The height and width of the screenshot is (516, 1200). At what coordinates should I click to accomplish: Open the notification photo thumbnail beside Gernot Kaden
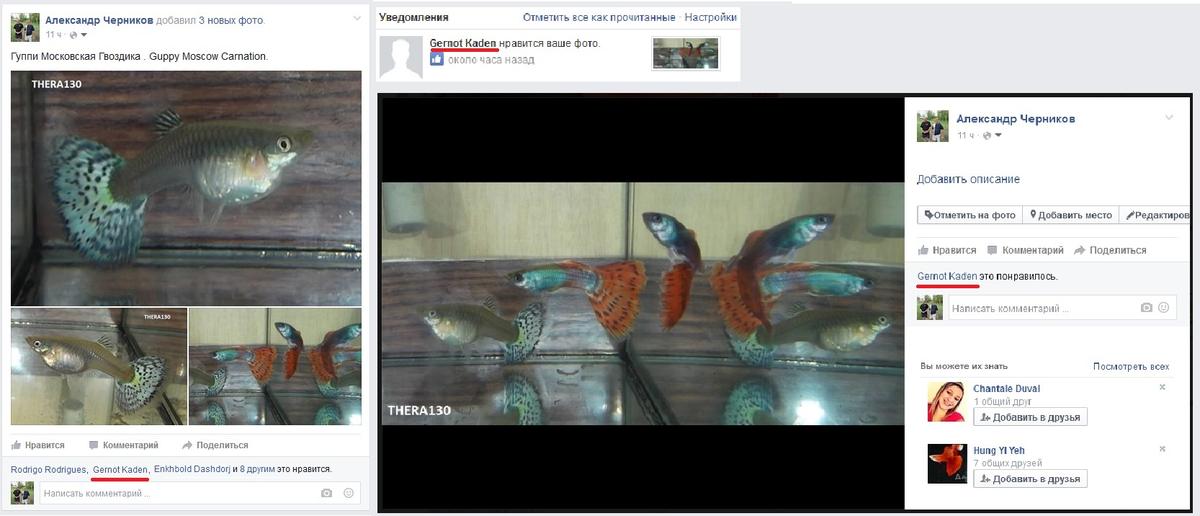tap(685, 53)
